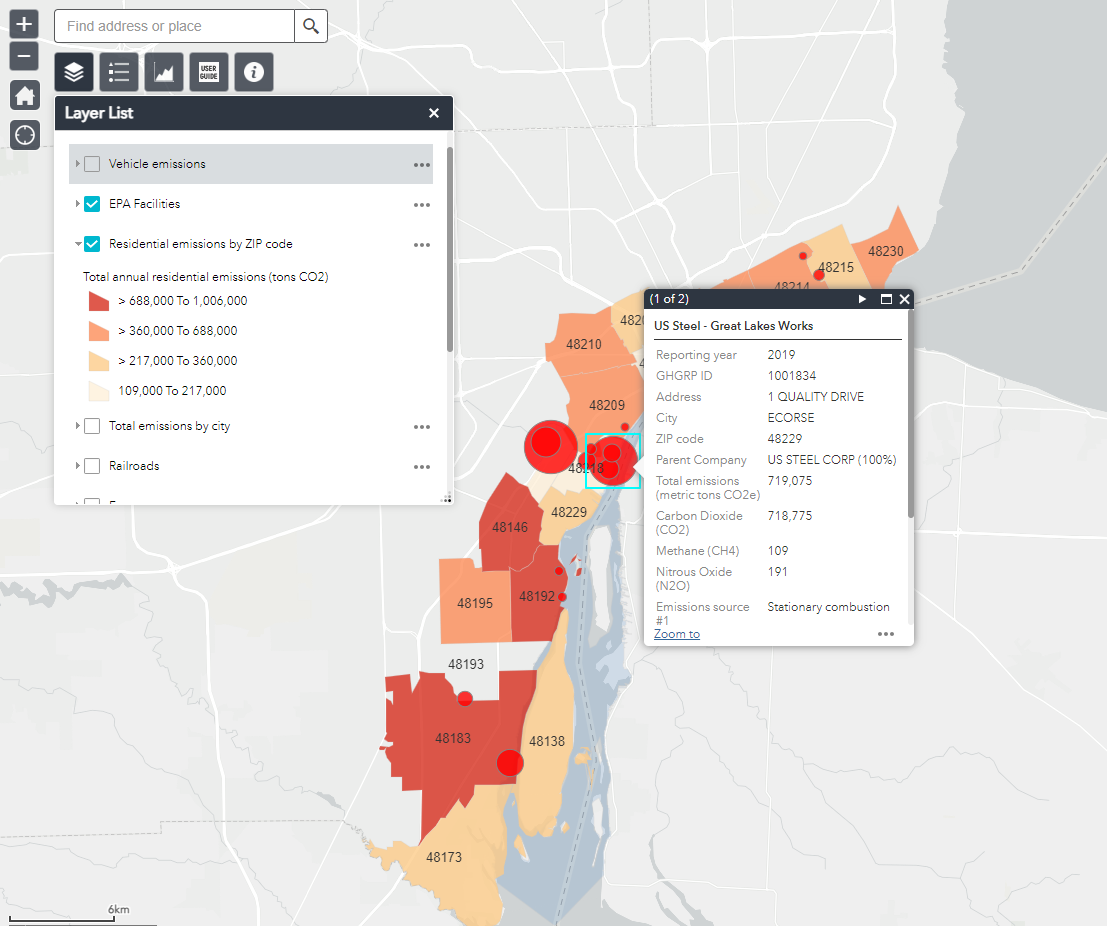
Task: Open the info about widget
Action: pos(254,72)
